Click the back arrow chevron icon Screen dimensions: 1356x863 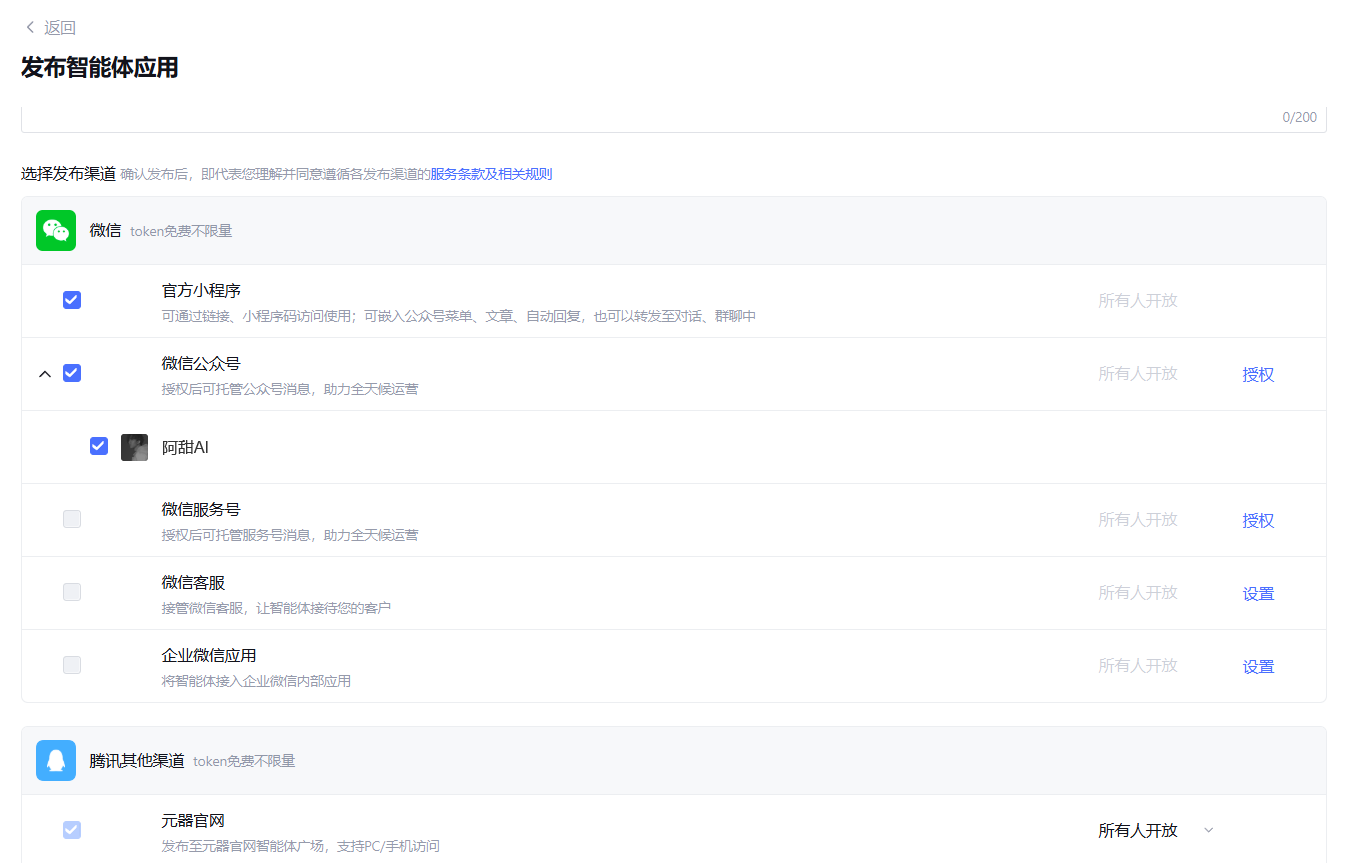coord(30,28)
